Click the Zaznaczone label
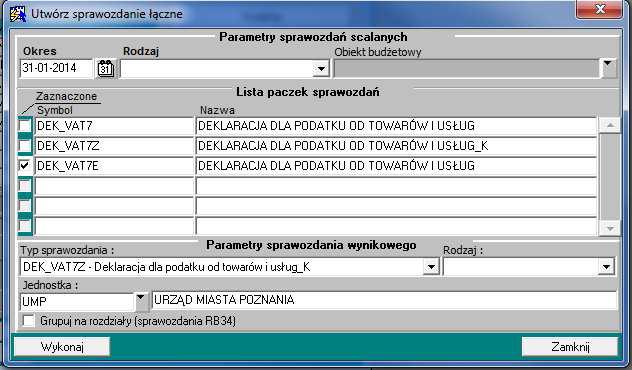Viewport: 632px width, 370px height. (x=67, y=96)
